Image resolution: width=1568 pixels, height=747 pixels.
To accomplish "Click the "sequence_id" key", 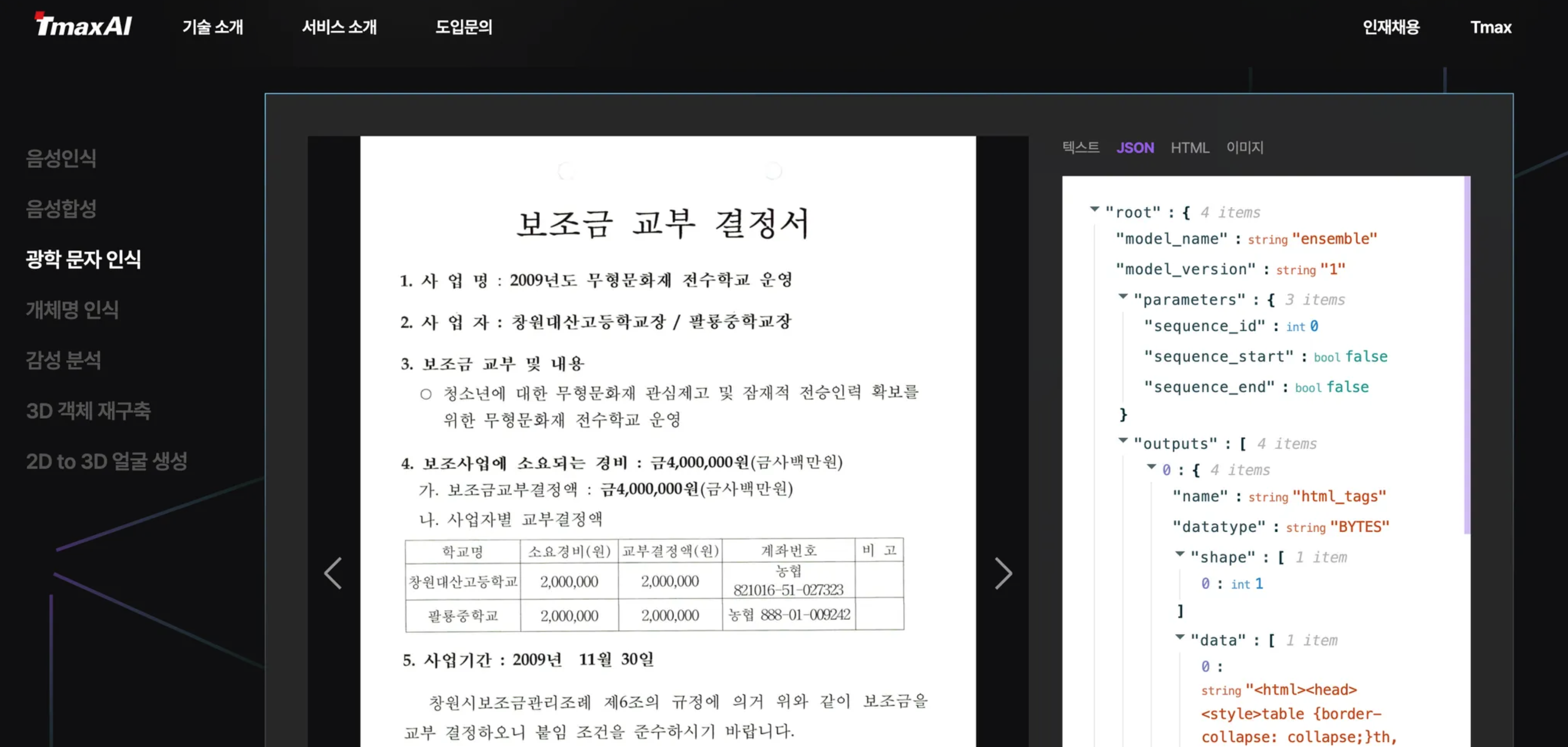I will pyautogui.click(x=1205, y=326).
